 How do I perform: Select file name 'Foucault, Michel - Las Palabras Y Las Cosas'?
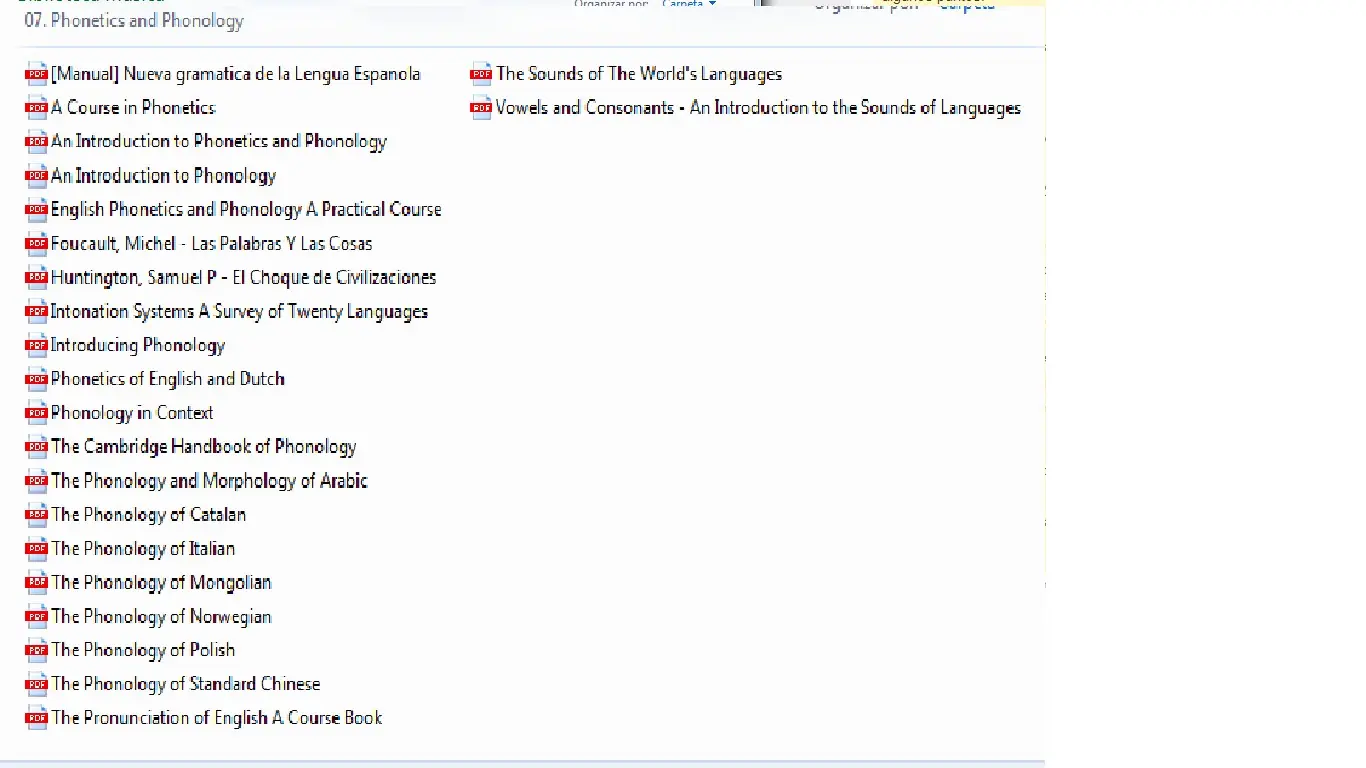(212, 244)
